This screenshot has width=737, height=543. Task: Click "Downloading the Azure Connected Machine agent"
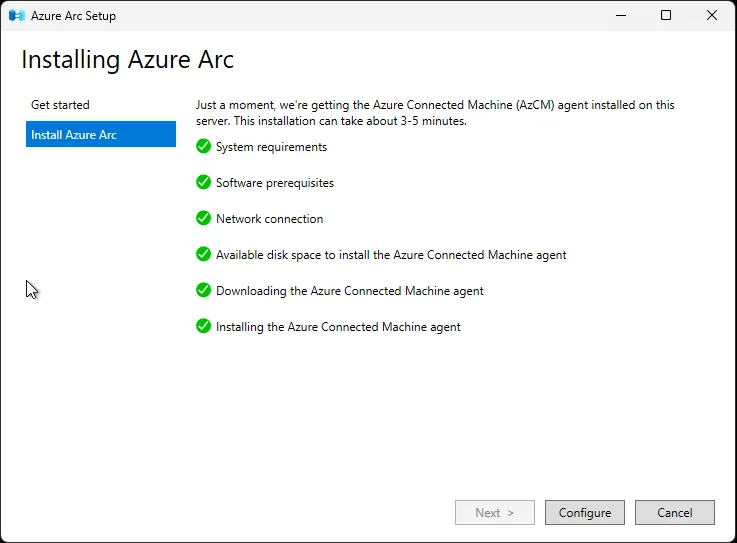coord(350,291)
